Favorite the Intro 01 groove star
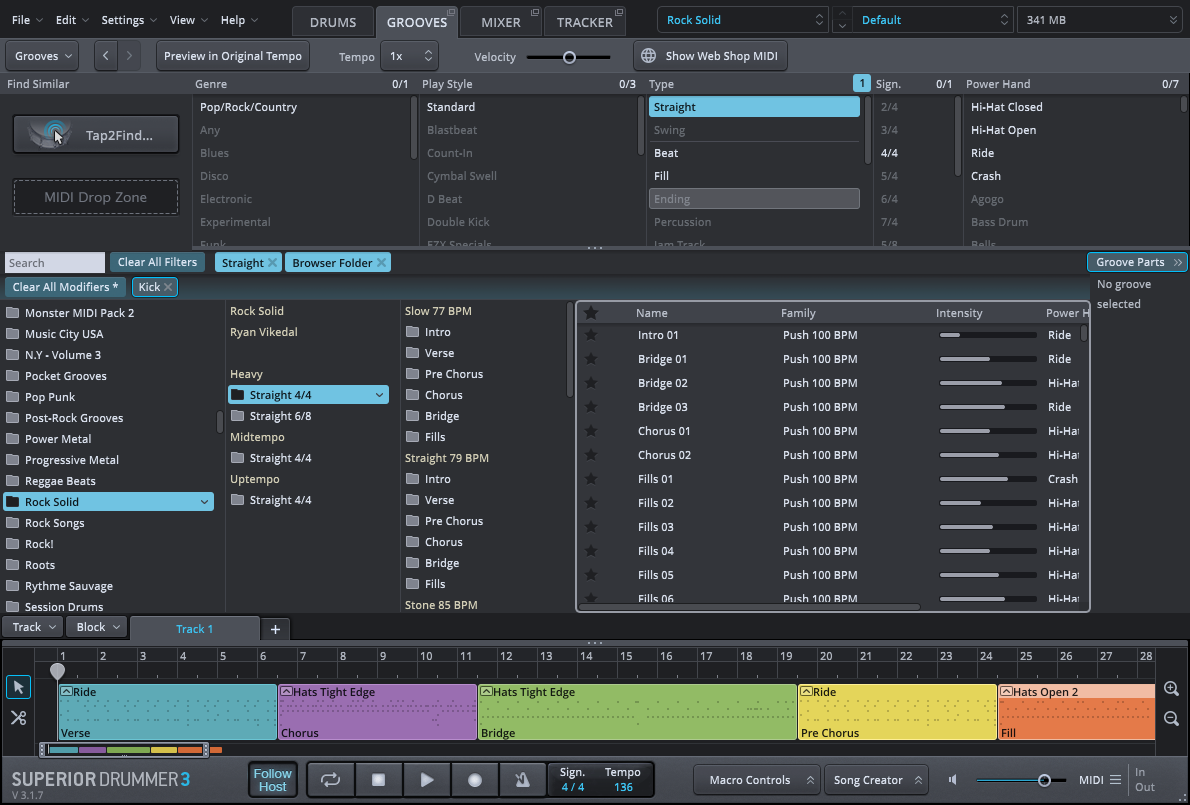The height and width of the screenshot is (805, 1190). (x=591, y=335)
